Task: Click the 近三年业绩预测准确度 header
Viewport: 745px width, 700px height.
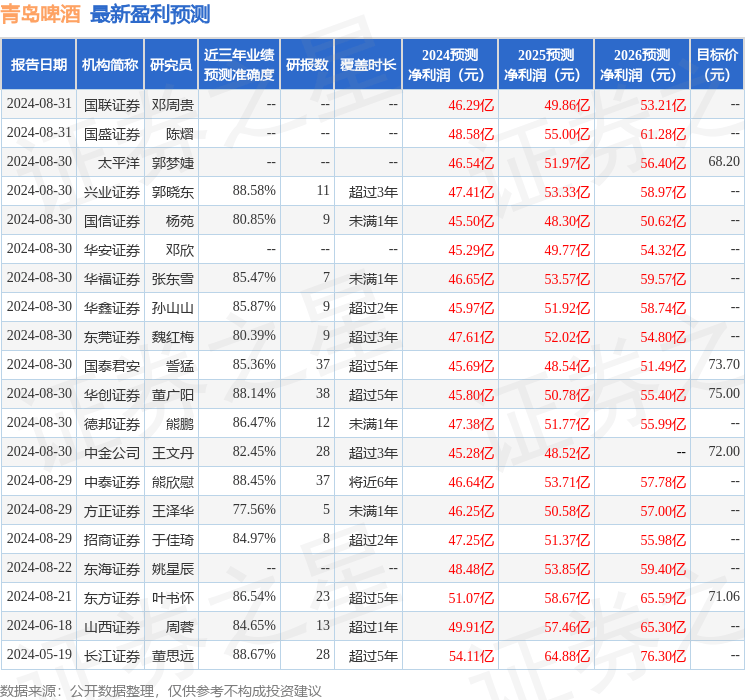Action: click(x=239, y=65)
